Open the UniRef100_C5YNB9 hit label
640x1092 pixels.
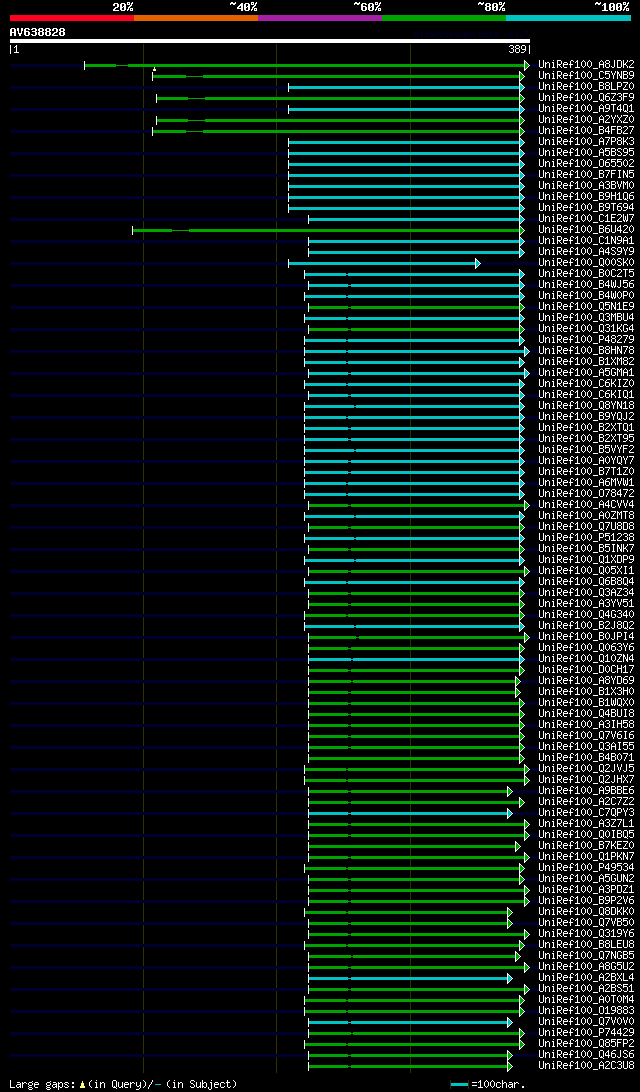click(586, 75)
